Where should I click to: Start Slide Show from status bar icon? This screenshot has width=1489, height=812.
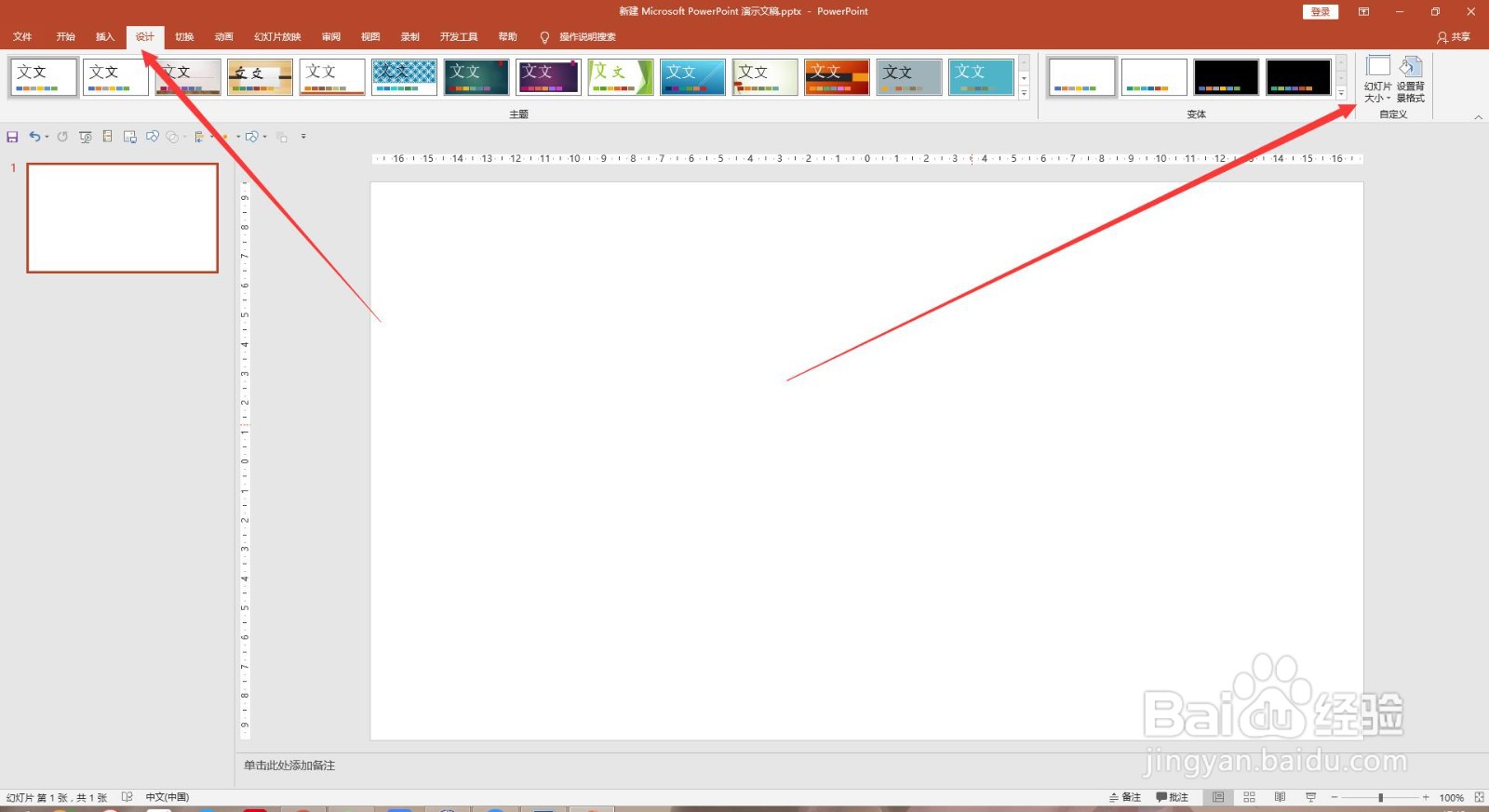pos(1311,798)
